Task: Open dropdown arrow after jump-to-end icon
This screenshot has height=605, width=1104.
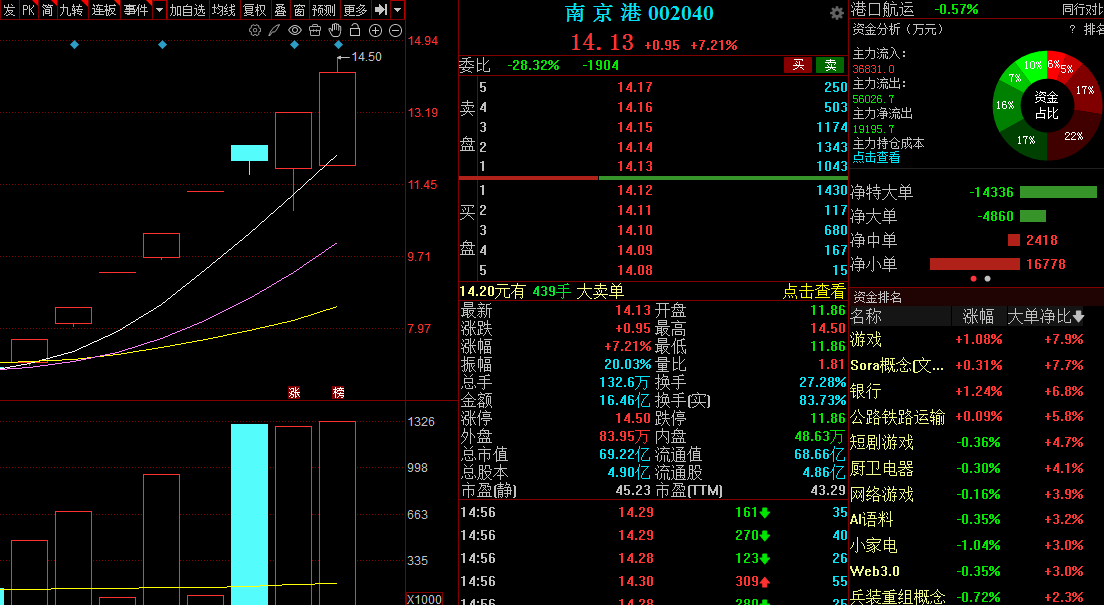Action: click(398, 10)
